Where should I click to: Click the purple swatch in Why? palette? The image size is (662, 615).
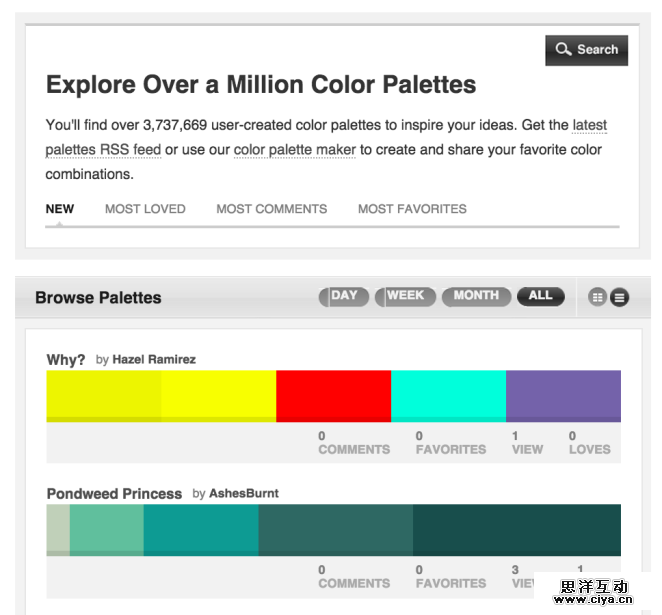click(x=563, y=396)
